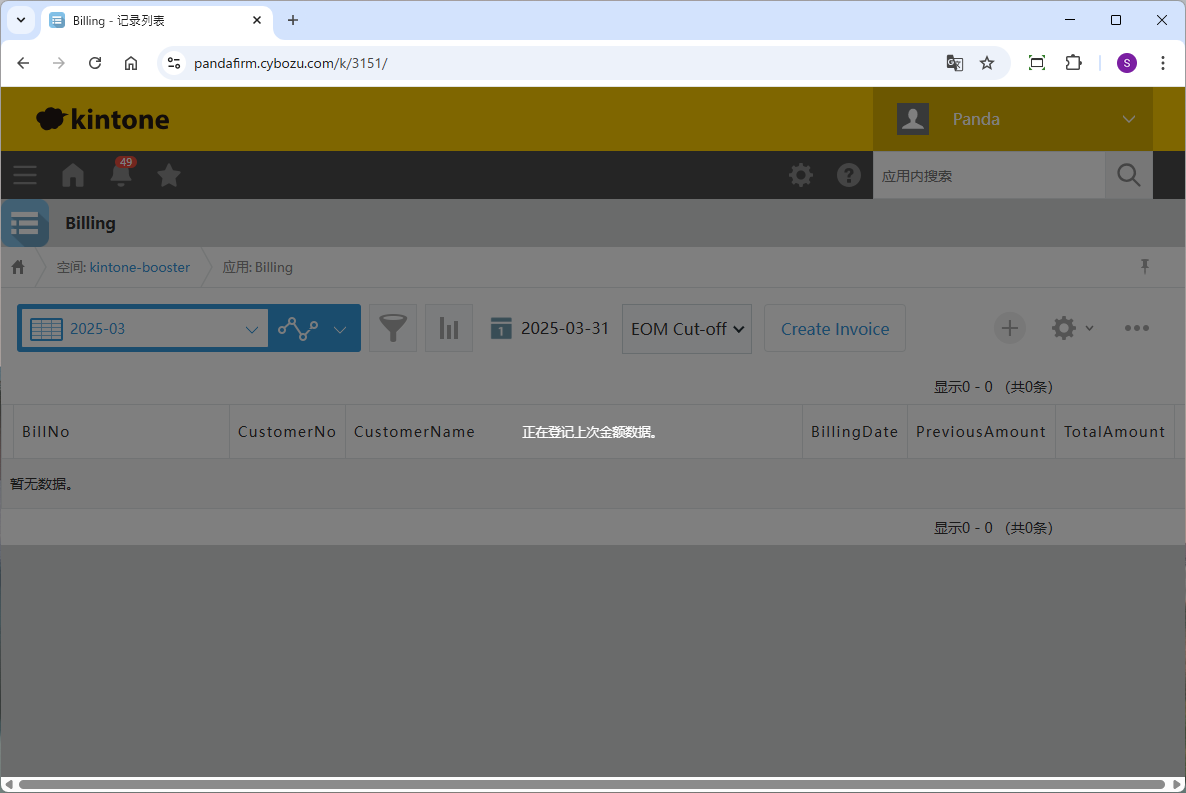Image resolution: width=1186 pixels, height=793 pixels.
Task: Open the EOM Cut-off dropdown
Action: coord(687,328)
